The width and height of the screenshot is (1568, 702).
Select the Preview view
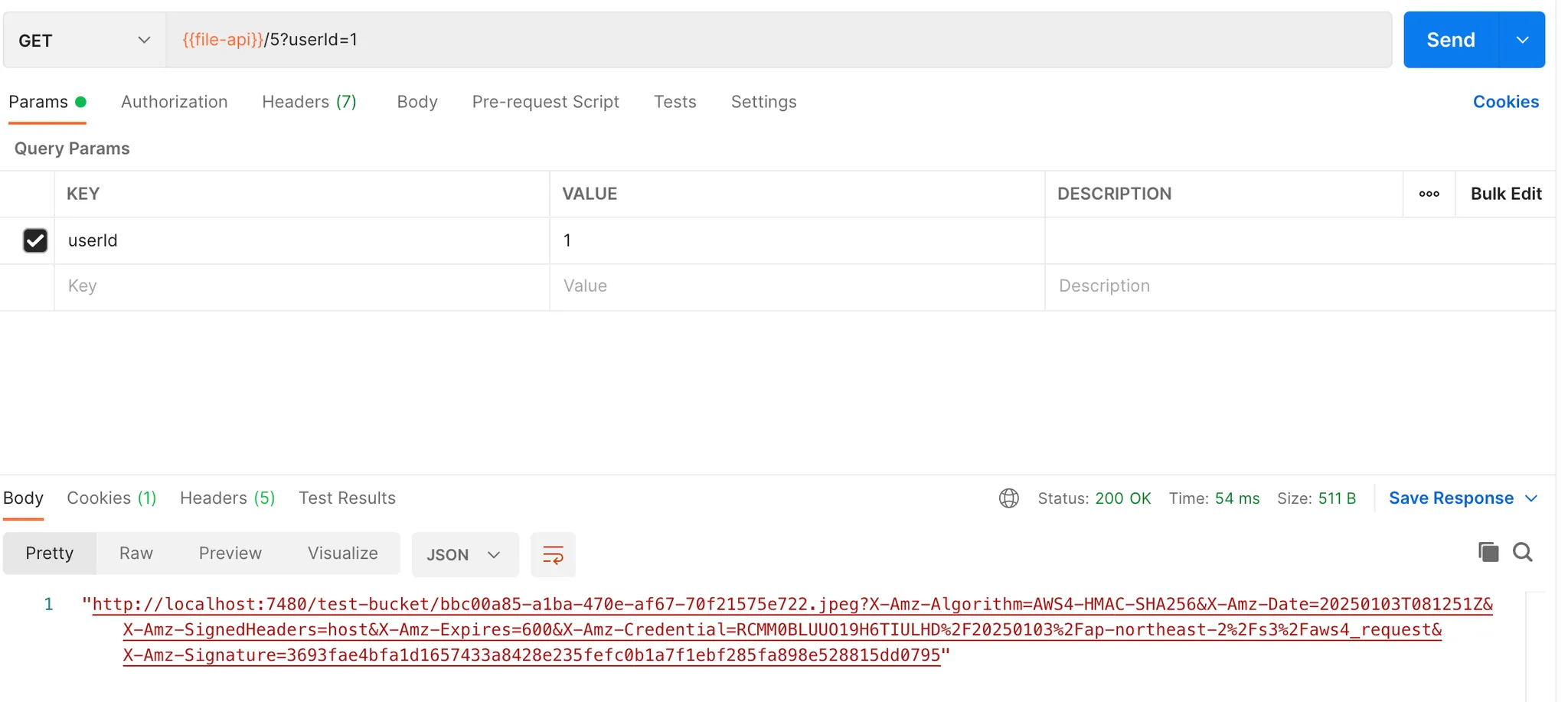click(x=230, y=553)
